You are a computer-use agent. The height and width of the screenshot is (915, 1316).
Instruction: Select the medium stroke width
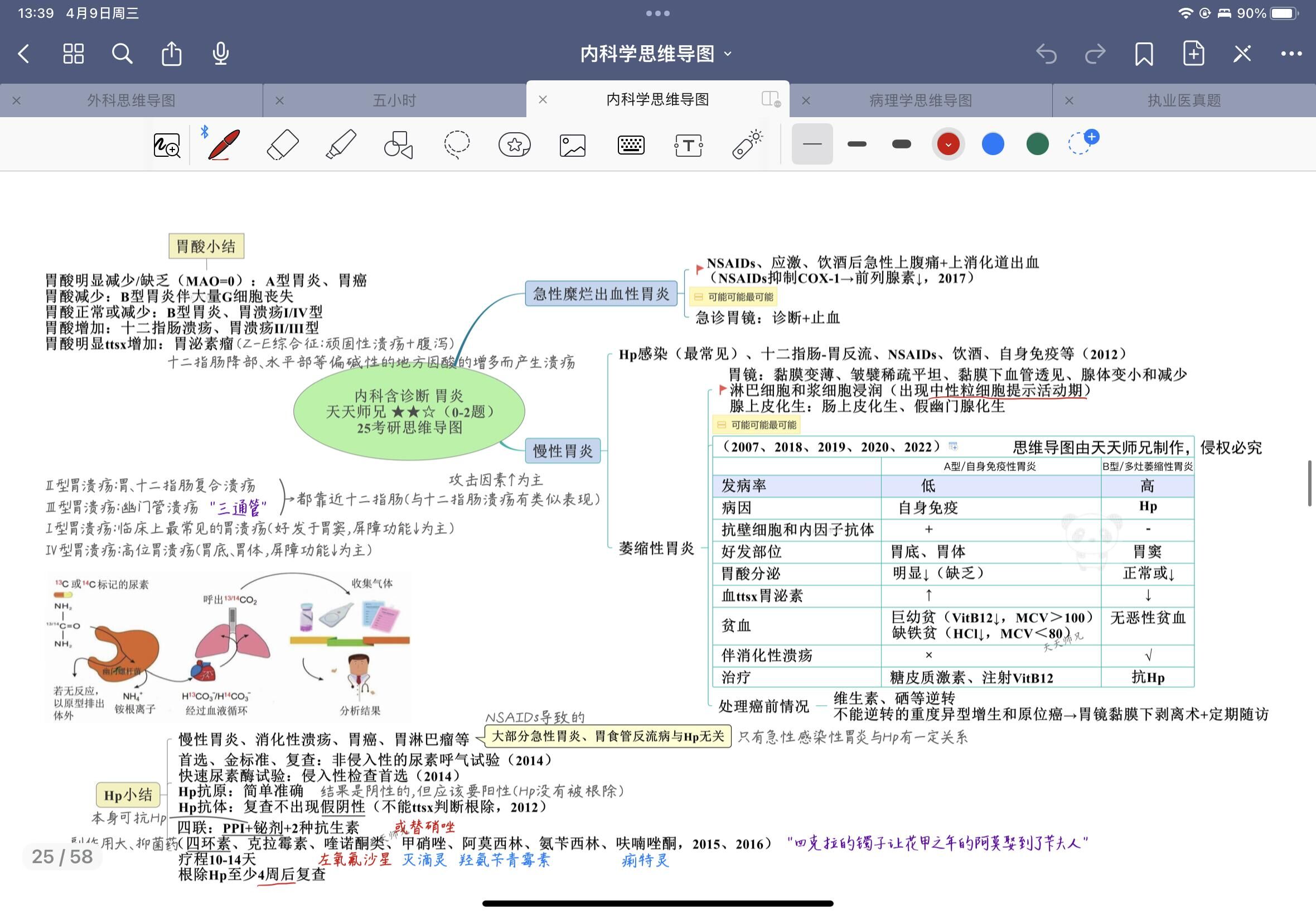857,145
